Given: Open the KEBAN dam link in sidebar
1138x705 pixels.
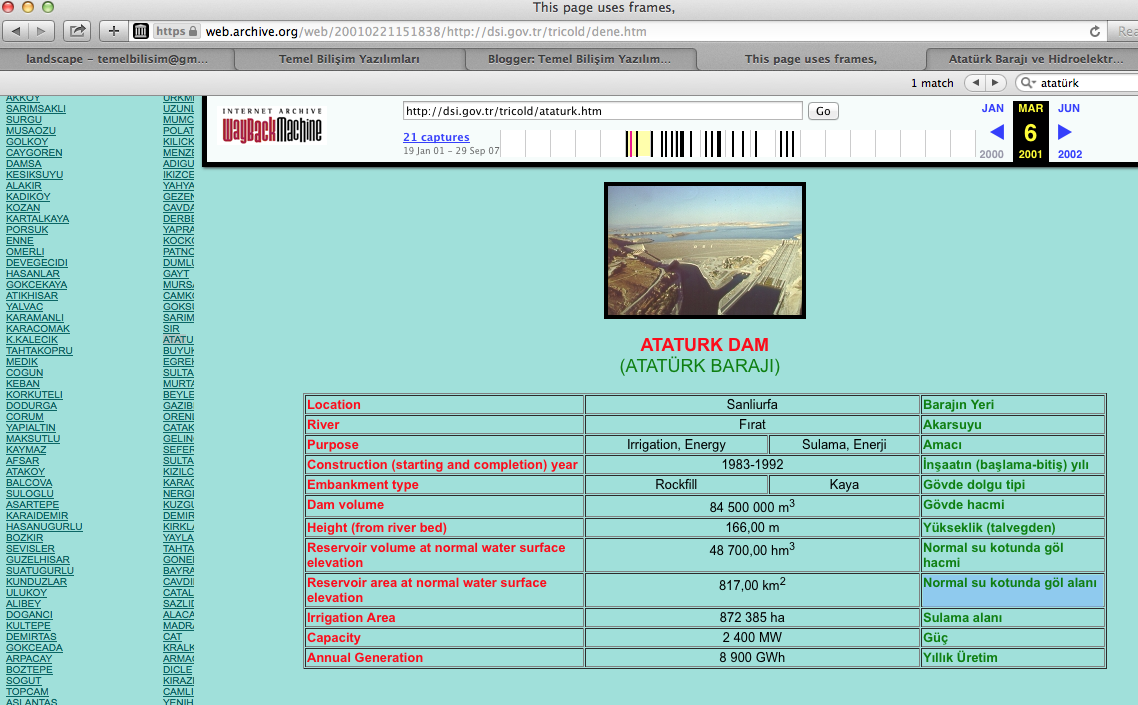Looking at the screenshot, I should [23, 384].
